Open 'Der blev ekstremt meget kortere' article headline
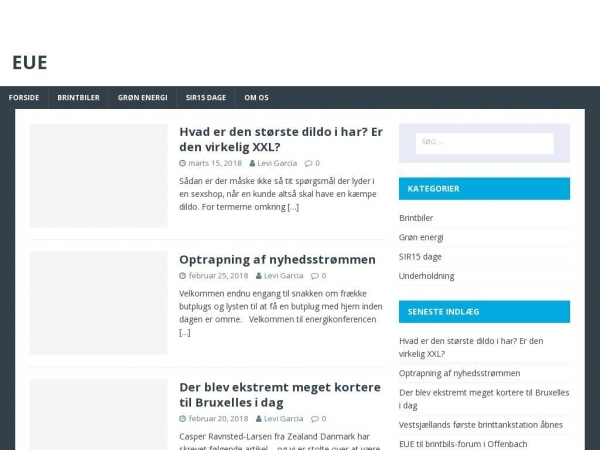 280,395
